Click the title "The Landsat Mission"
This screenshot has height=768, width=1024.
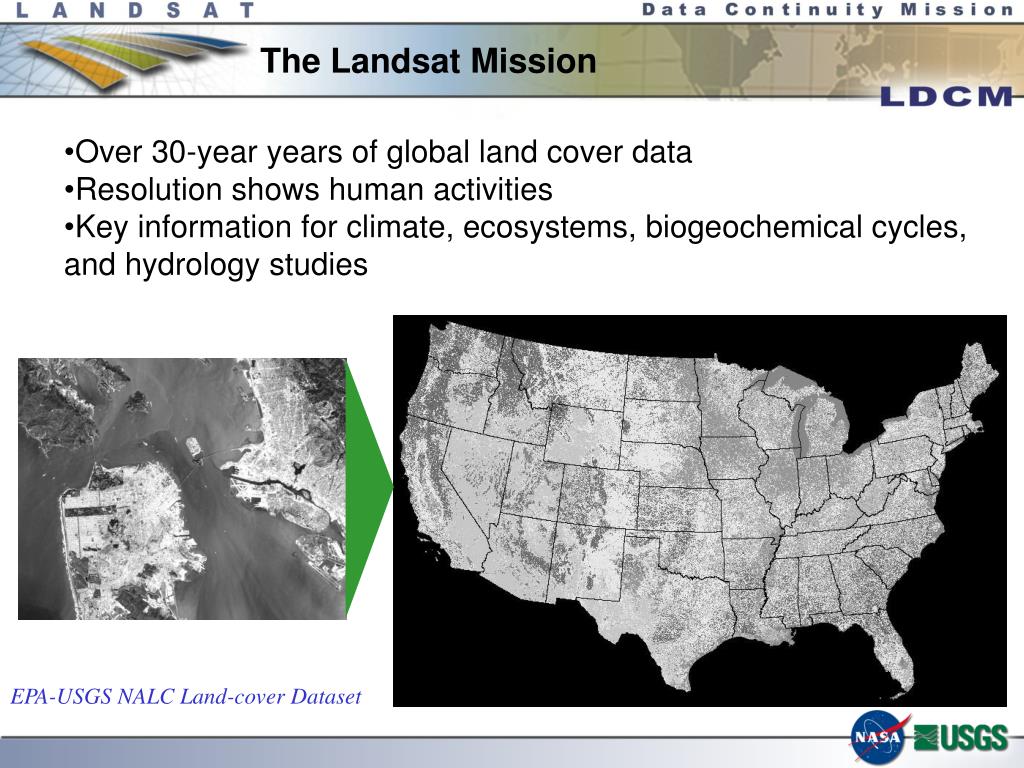(428, 61)
